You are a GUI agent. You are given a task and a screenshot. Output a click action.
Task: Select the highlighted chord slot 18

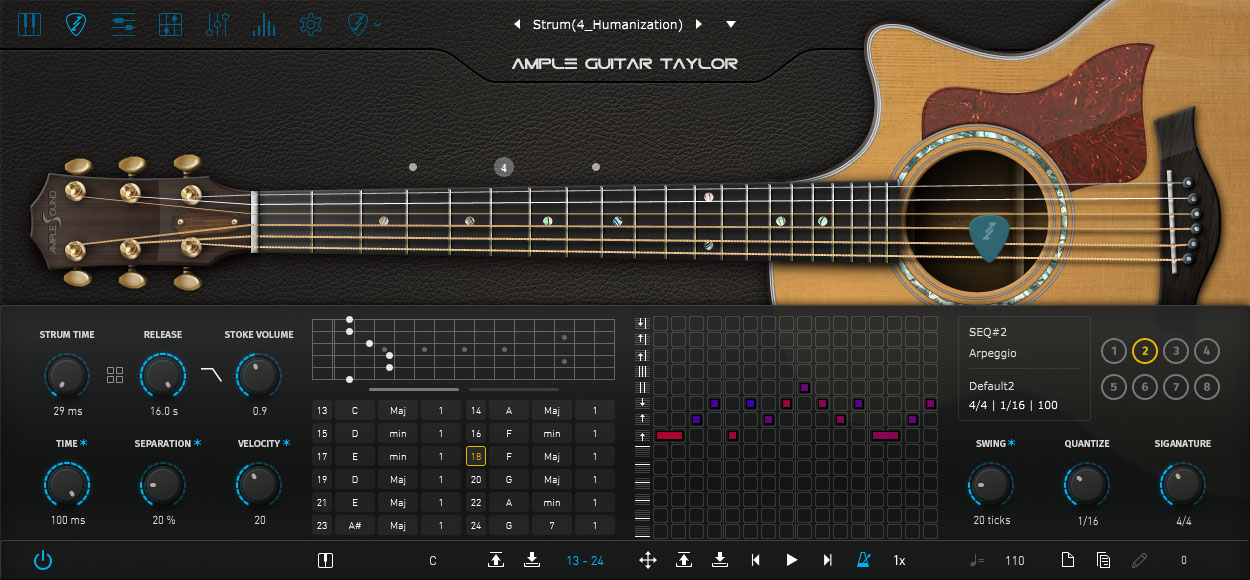tap(476, 456)
